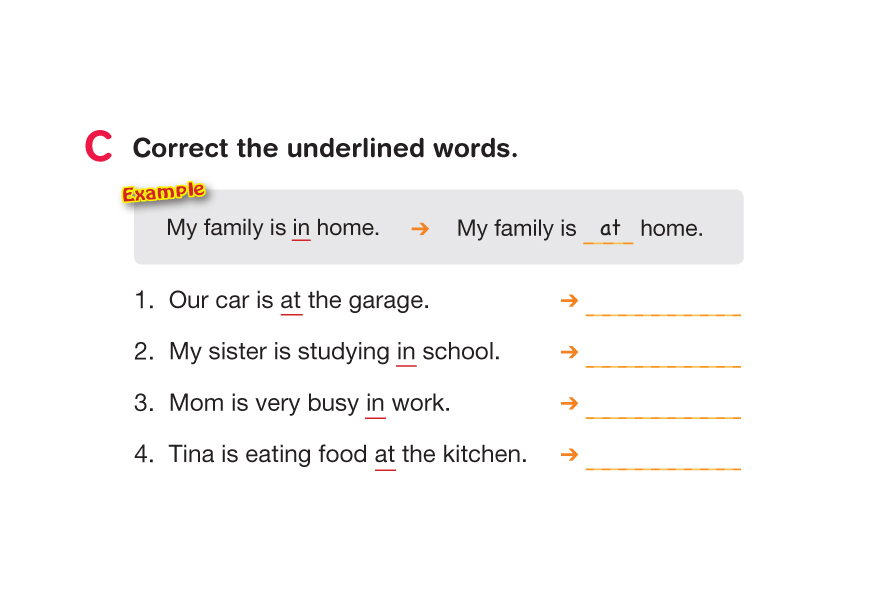Click the heading "Correct the underlined words."

click(325, 148)
